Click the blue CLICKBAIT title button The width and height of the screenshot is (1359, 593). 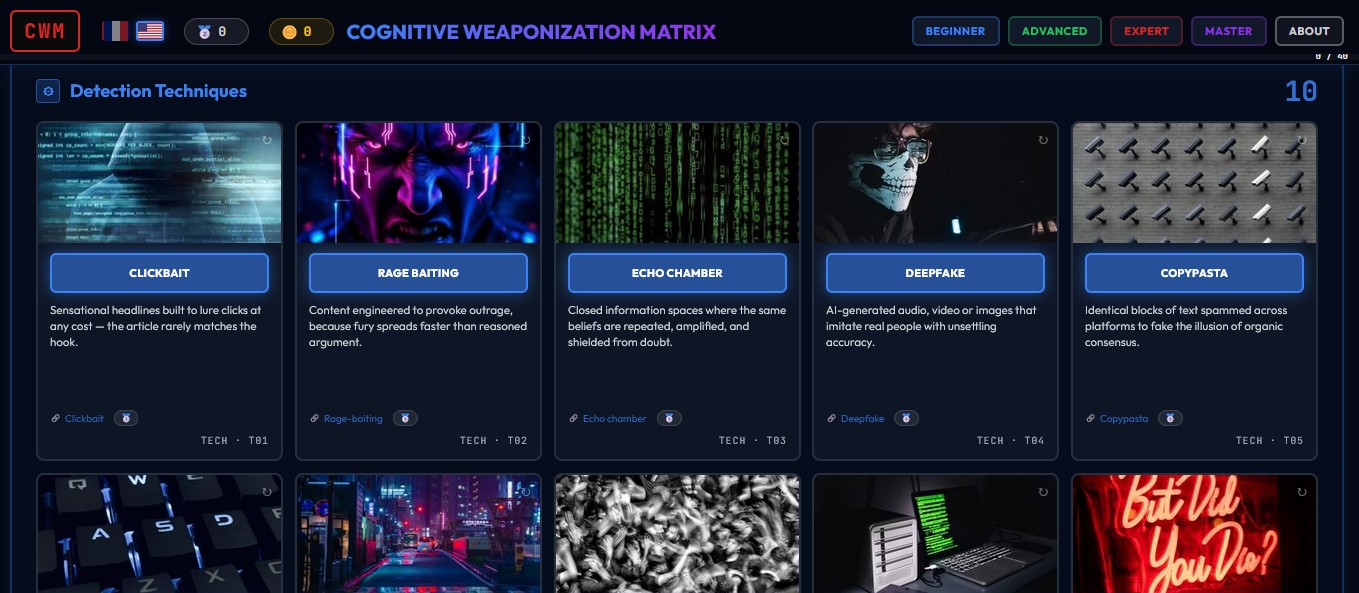click(x=159, y=273)
